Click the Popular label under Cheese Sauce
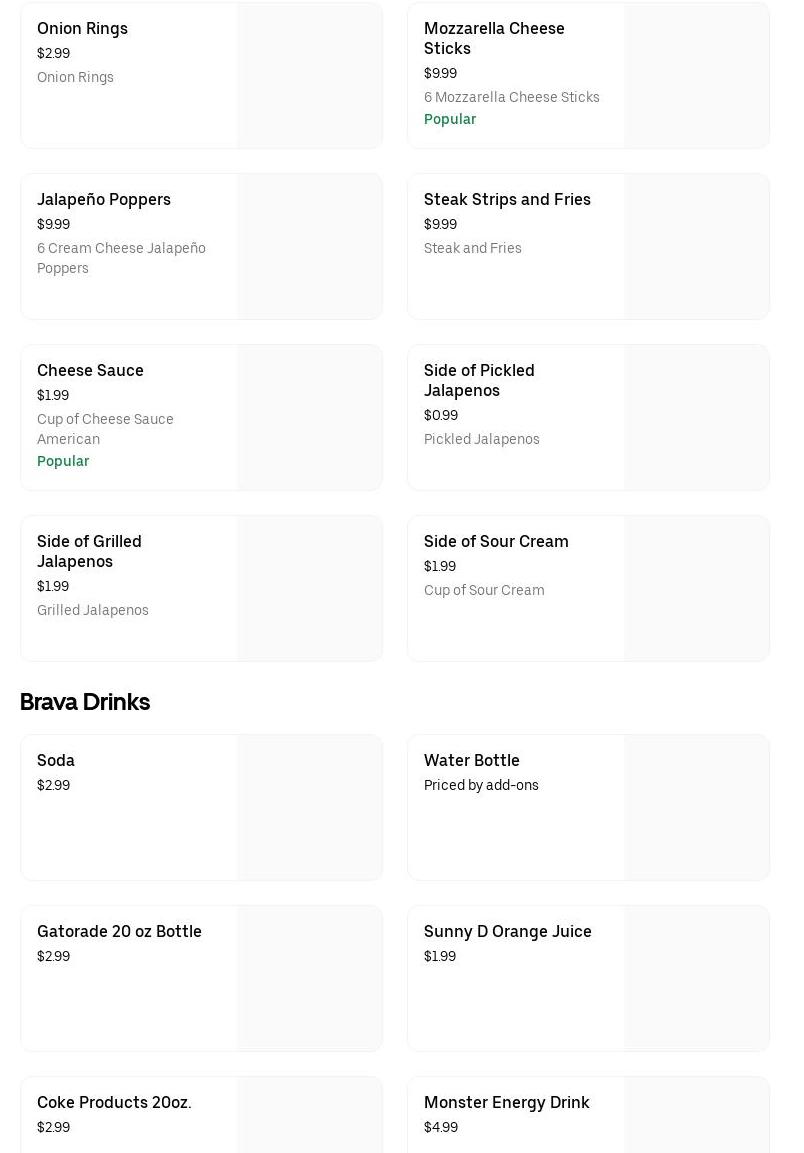804x1153 pixels. [63, 461]
